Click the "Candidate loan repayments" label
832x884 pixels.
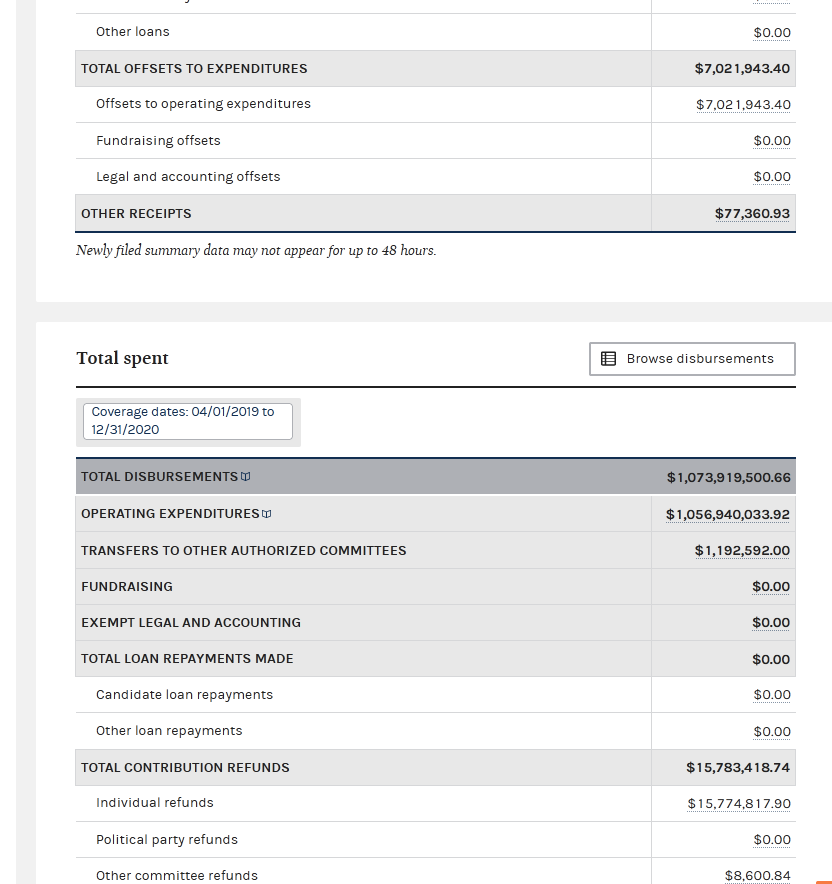184,695
